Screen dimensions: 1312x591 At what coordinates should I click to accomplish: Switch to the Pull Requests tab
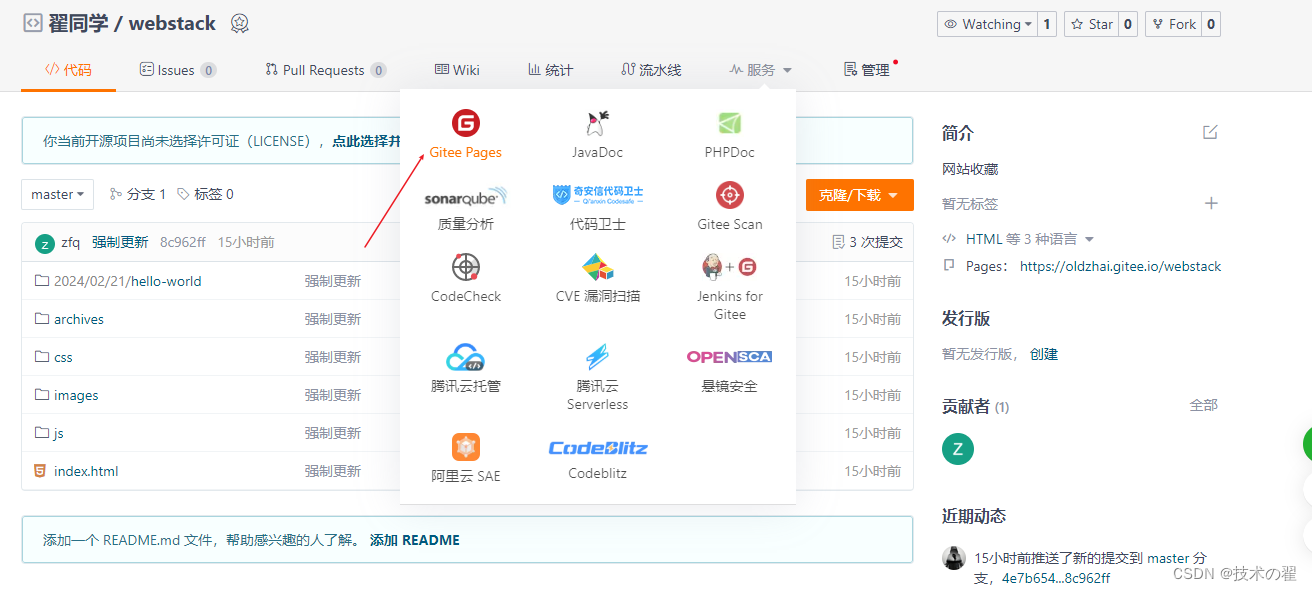tap(325, 70)
